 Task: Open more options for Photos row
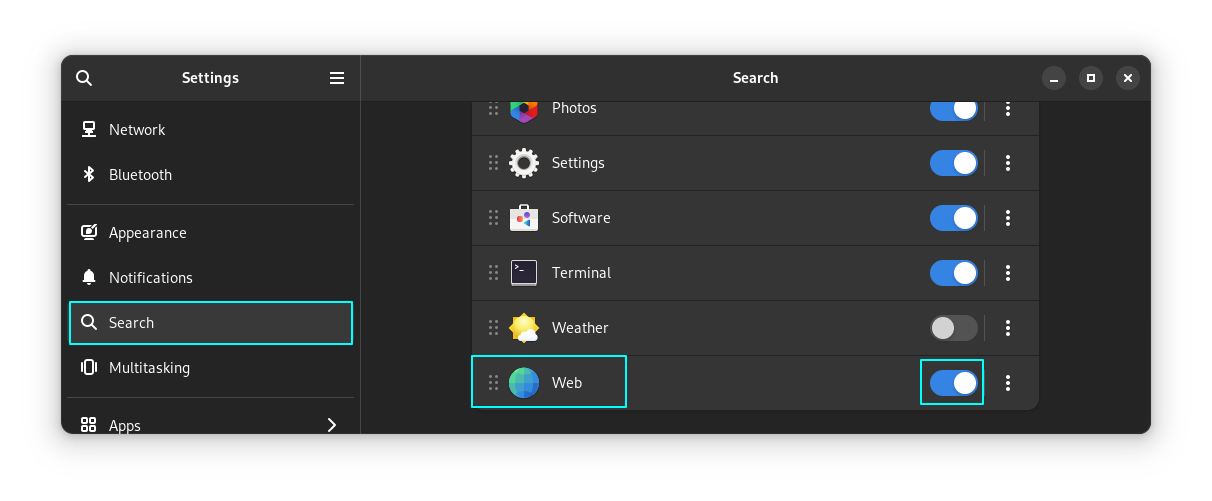pyautogui.click(x=1008, y=108)
